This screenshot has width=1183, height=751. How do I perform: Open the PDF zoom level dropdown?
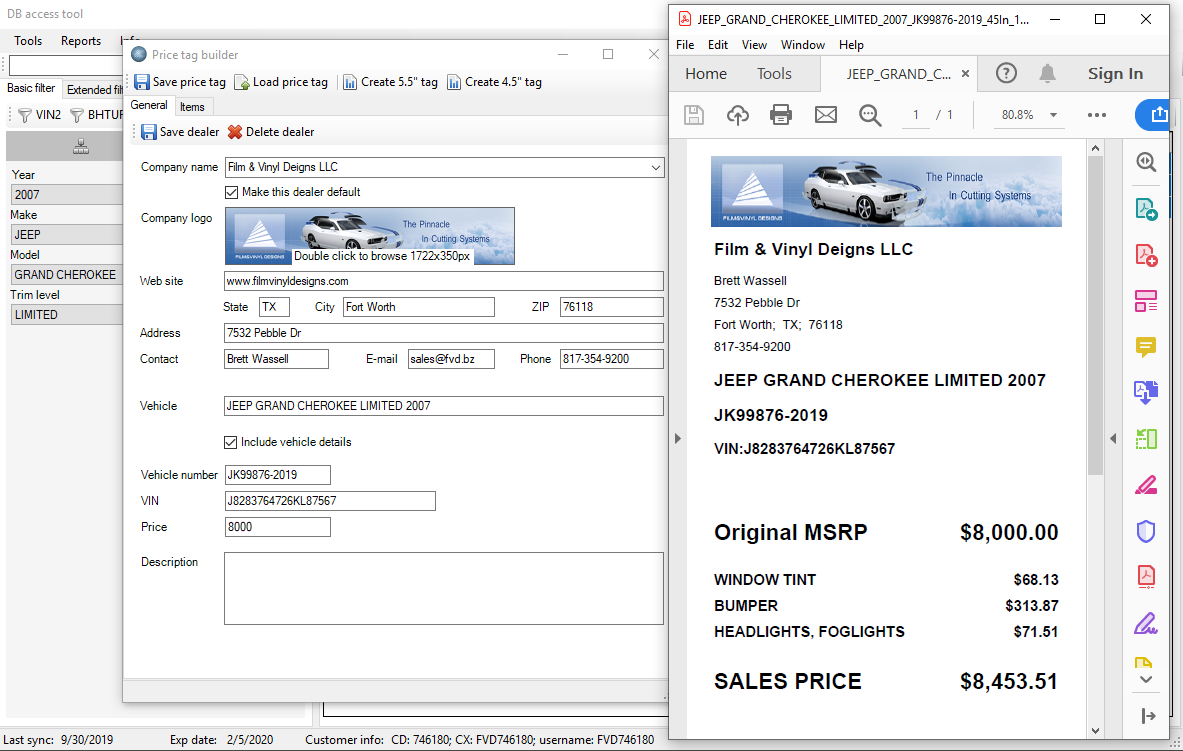[1053, 115]
